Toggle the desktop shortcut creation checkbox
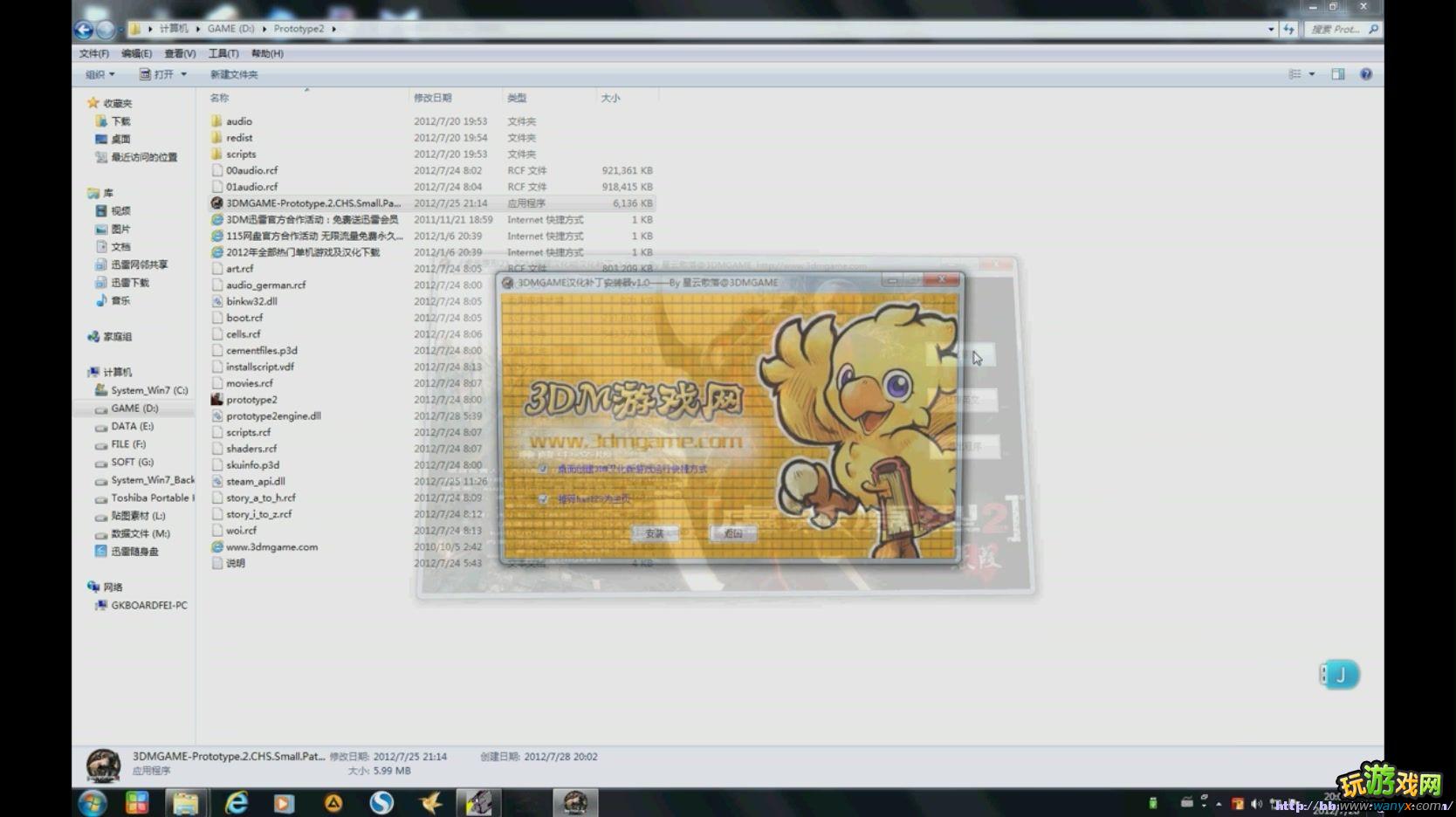Image resolution: width=1456 pixels, height=817 pixels. (x=543, y=470)
